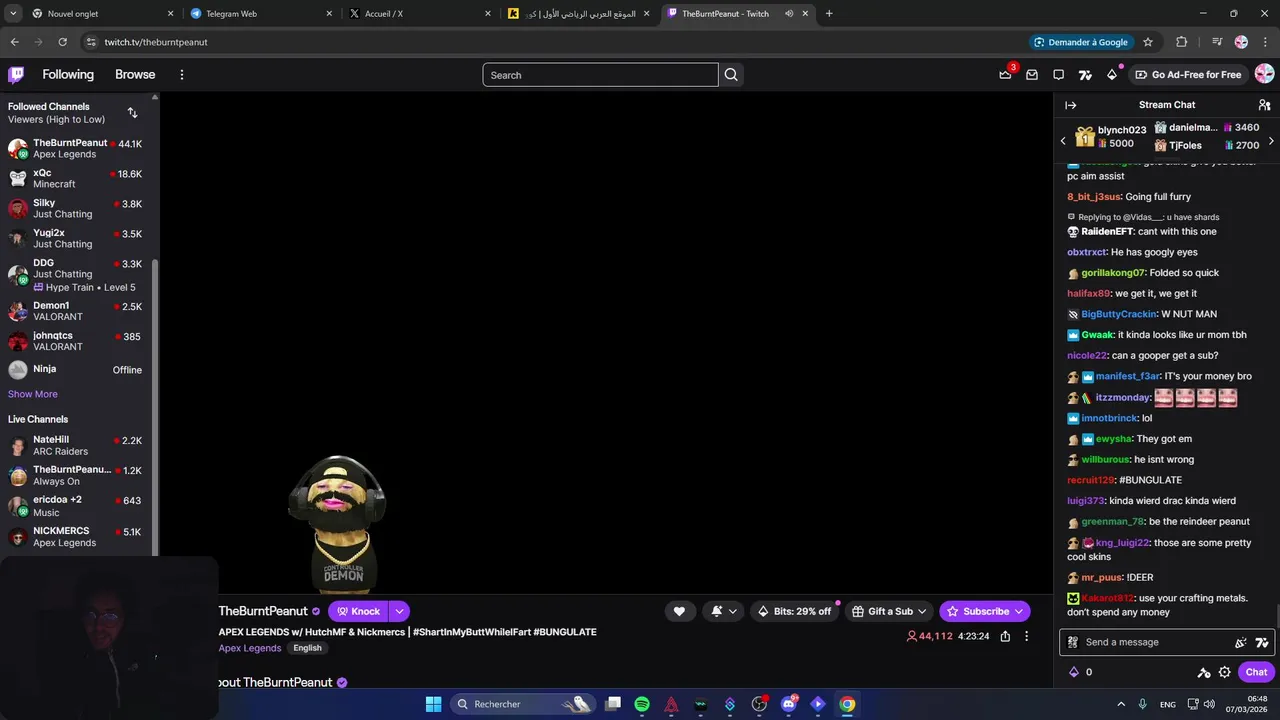Go to the Browse tab
Screen dimensions: 1280x720
(135, 74)
